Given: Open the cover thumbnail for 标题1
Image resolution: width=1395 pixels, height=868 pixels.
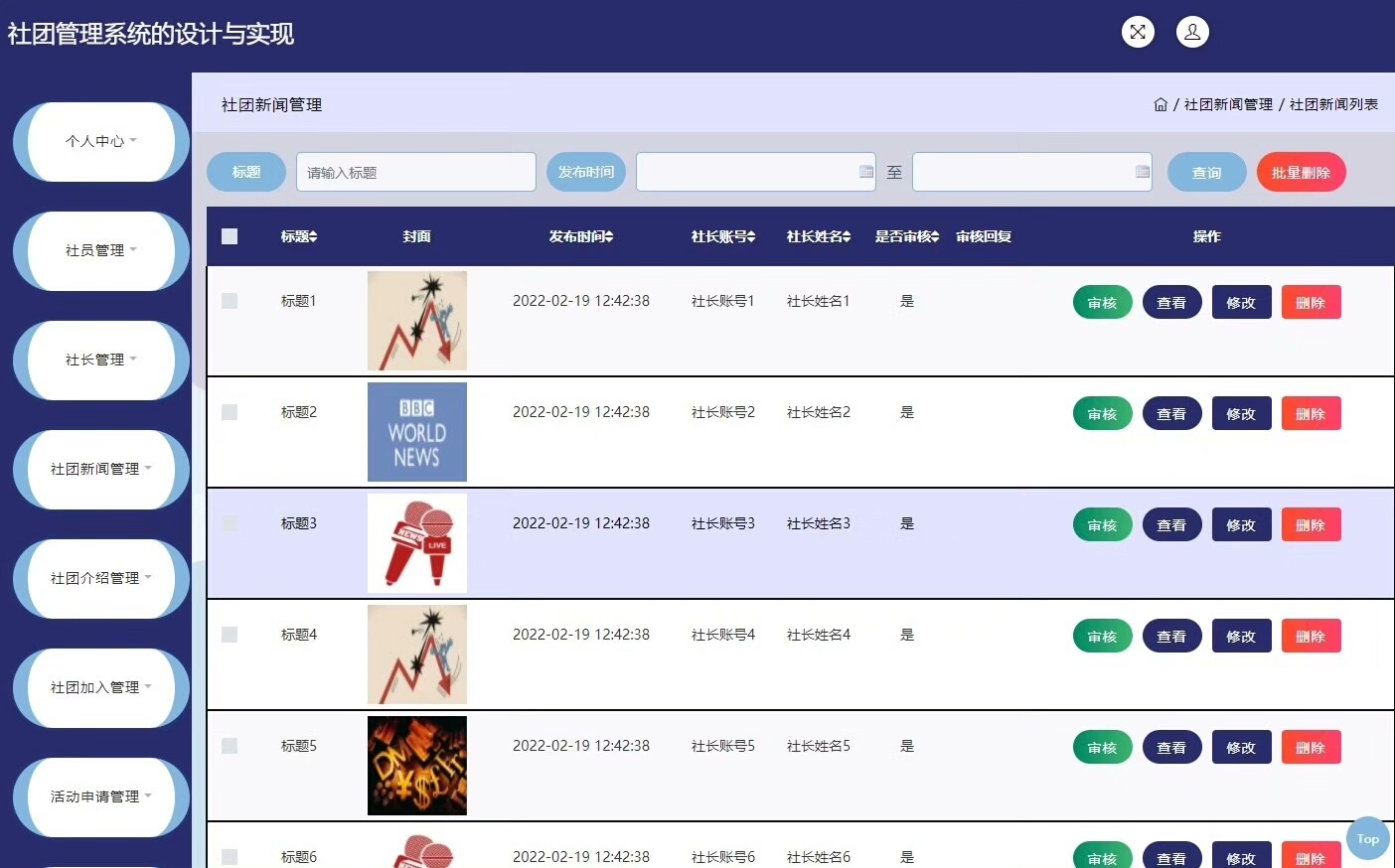Looking at the screenshot, I should point(417,321).
